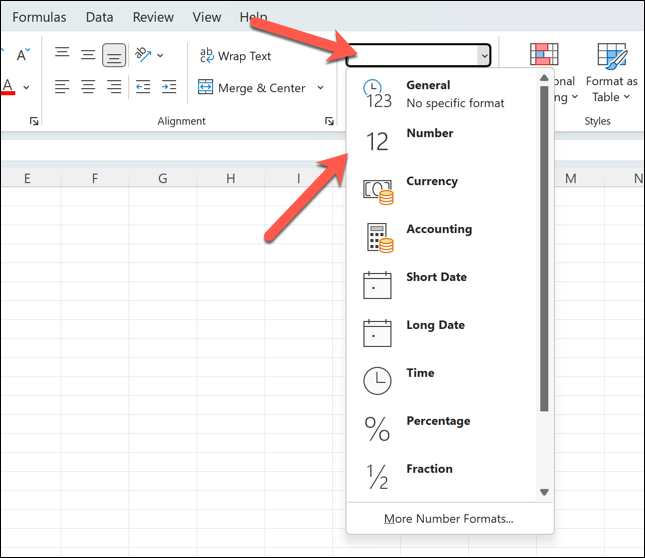Collapse the number format dropdown arrow
This screenshot has height=558, width=645.
tap(484, 56)
